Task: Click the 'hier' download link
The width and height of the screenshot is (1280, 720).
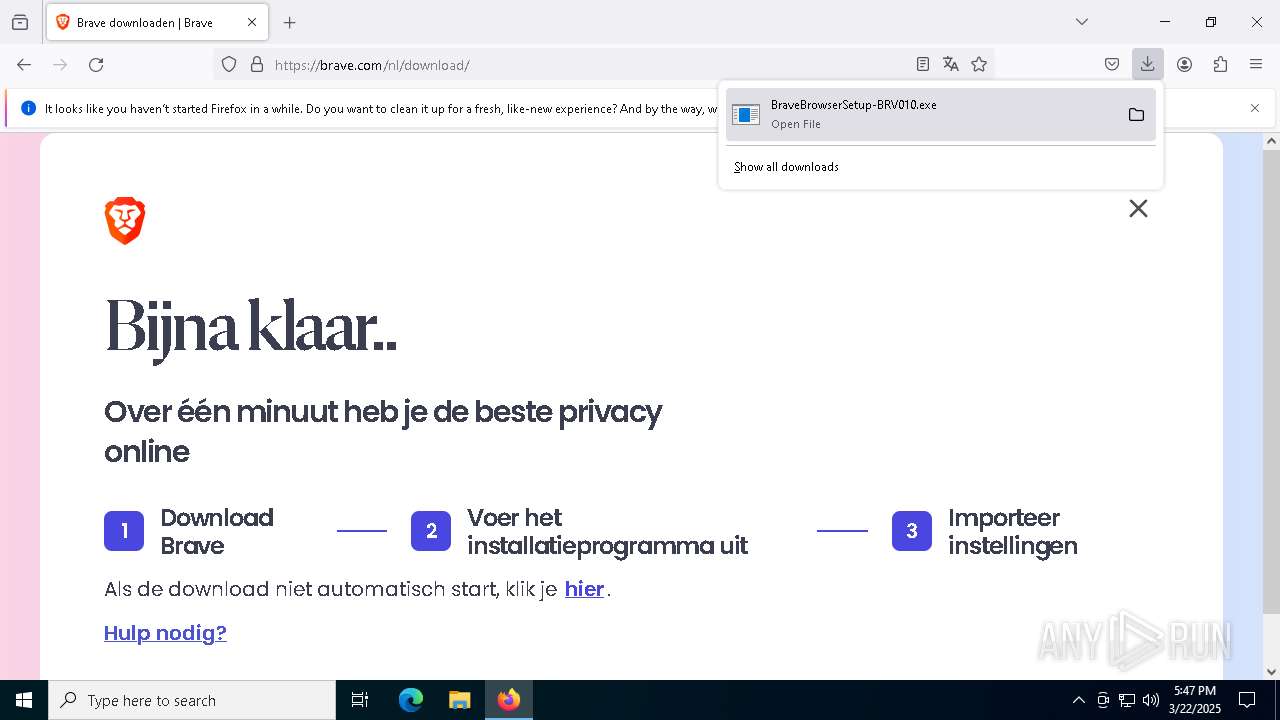Action: [x=584, y=589]
